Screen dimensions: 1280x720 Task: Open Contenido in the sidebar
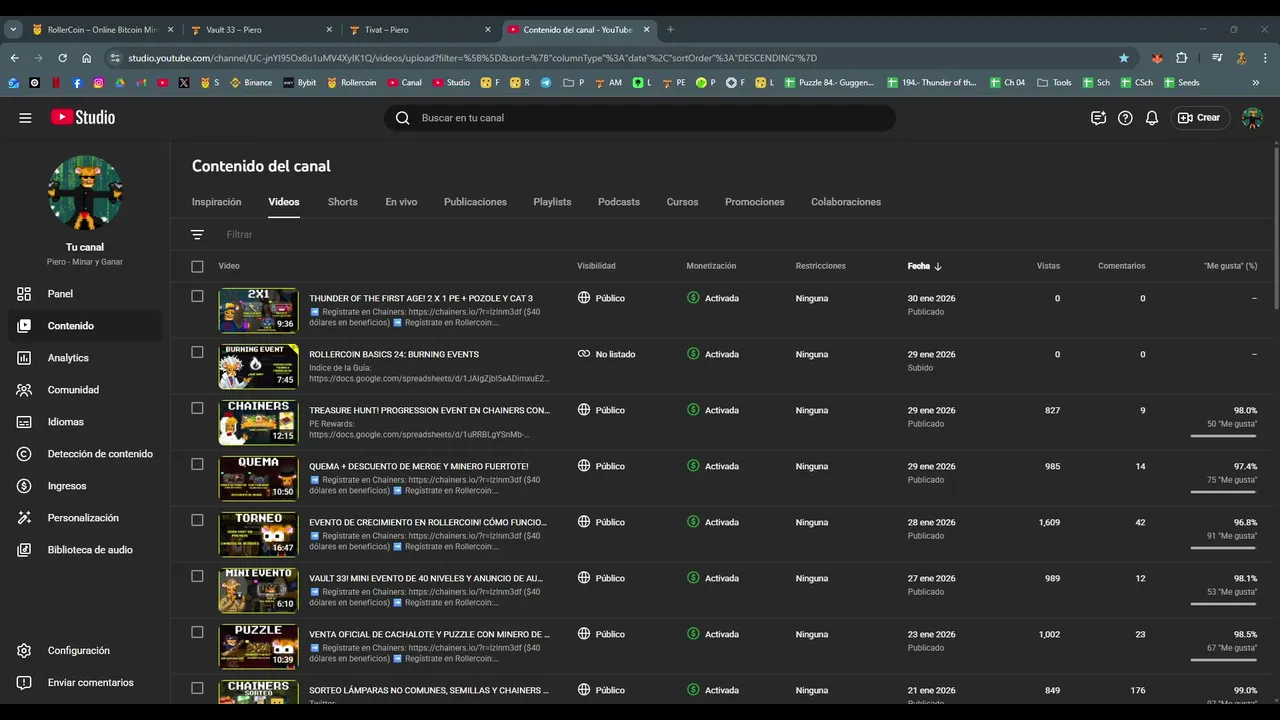tap(85, 326)
